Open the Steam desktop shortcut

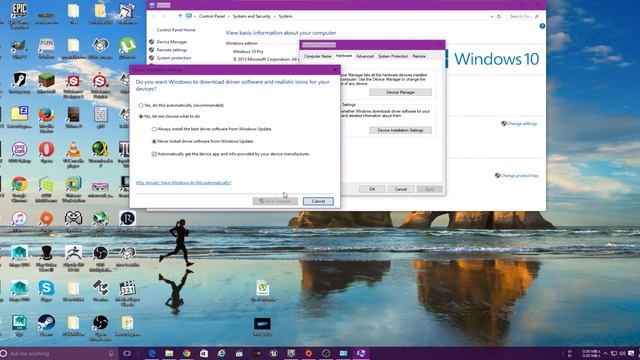pyautogui.click(x=46, y=325)
